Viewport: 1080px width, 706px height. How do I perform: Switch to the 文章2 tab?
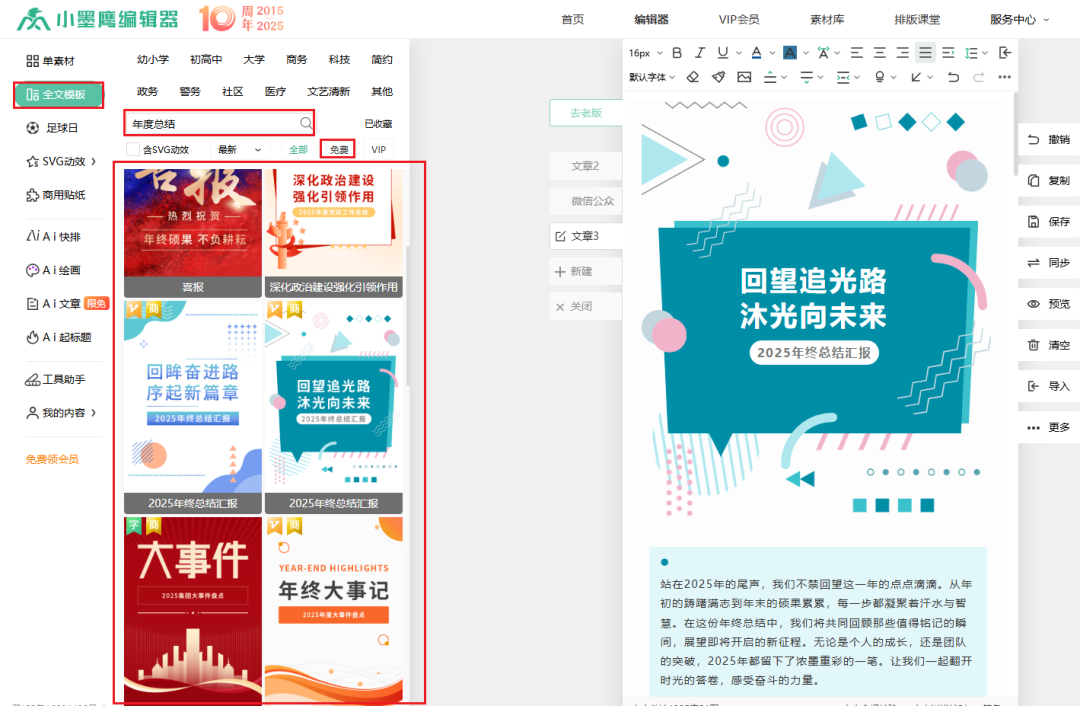[585, 166]
